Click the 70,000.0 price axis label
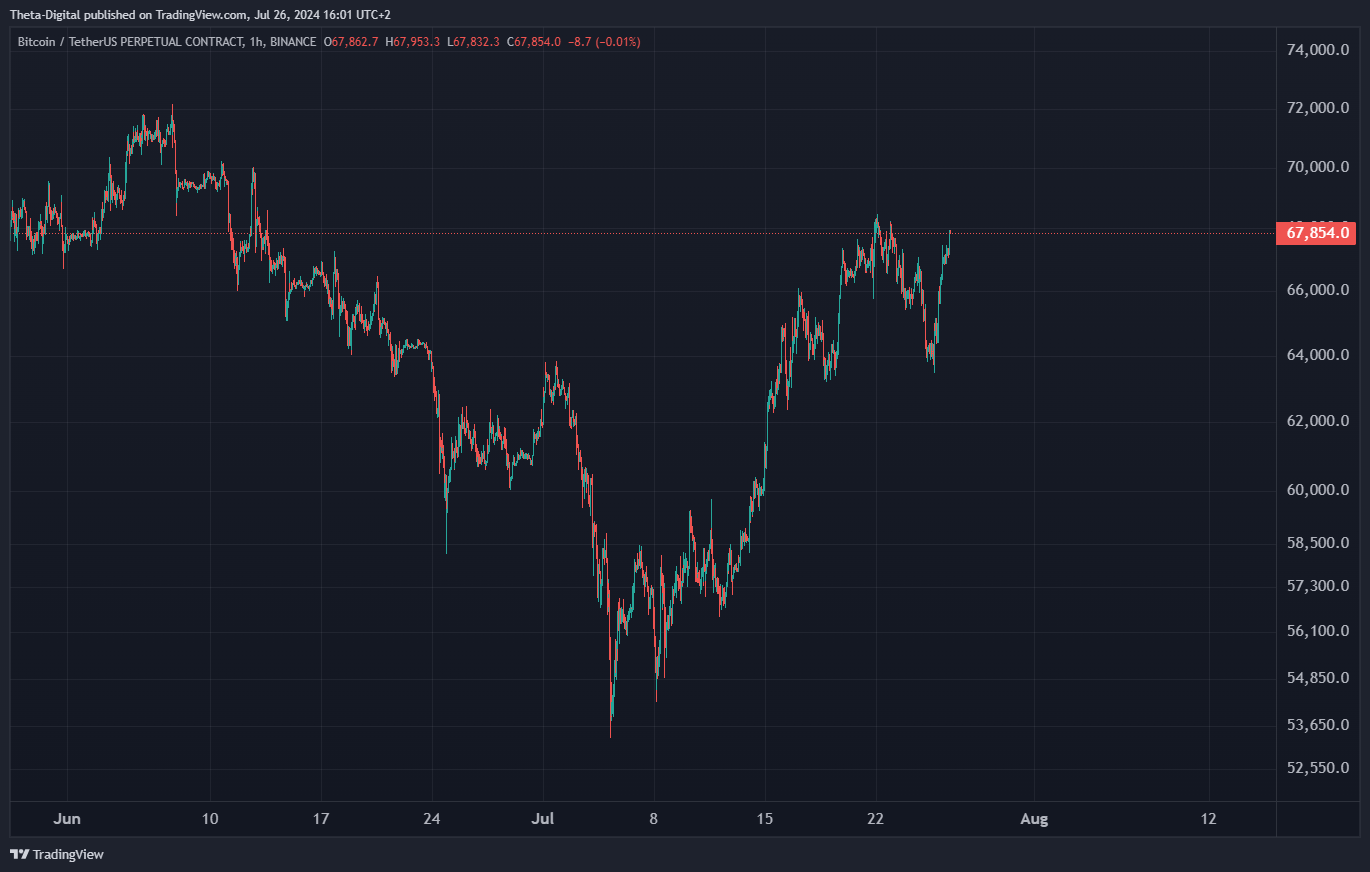The image size is (1370, 872). tap(1317, 167)
